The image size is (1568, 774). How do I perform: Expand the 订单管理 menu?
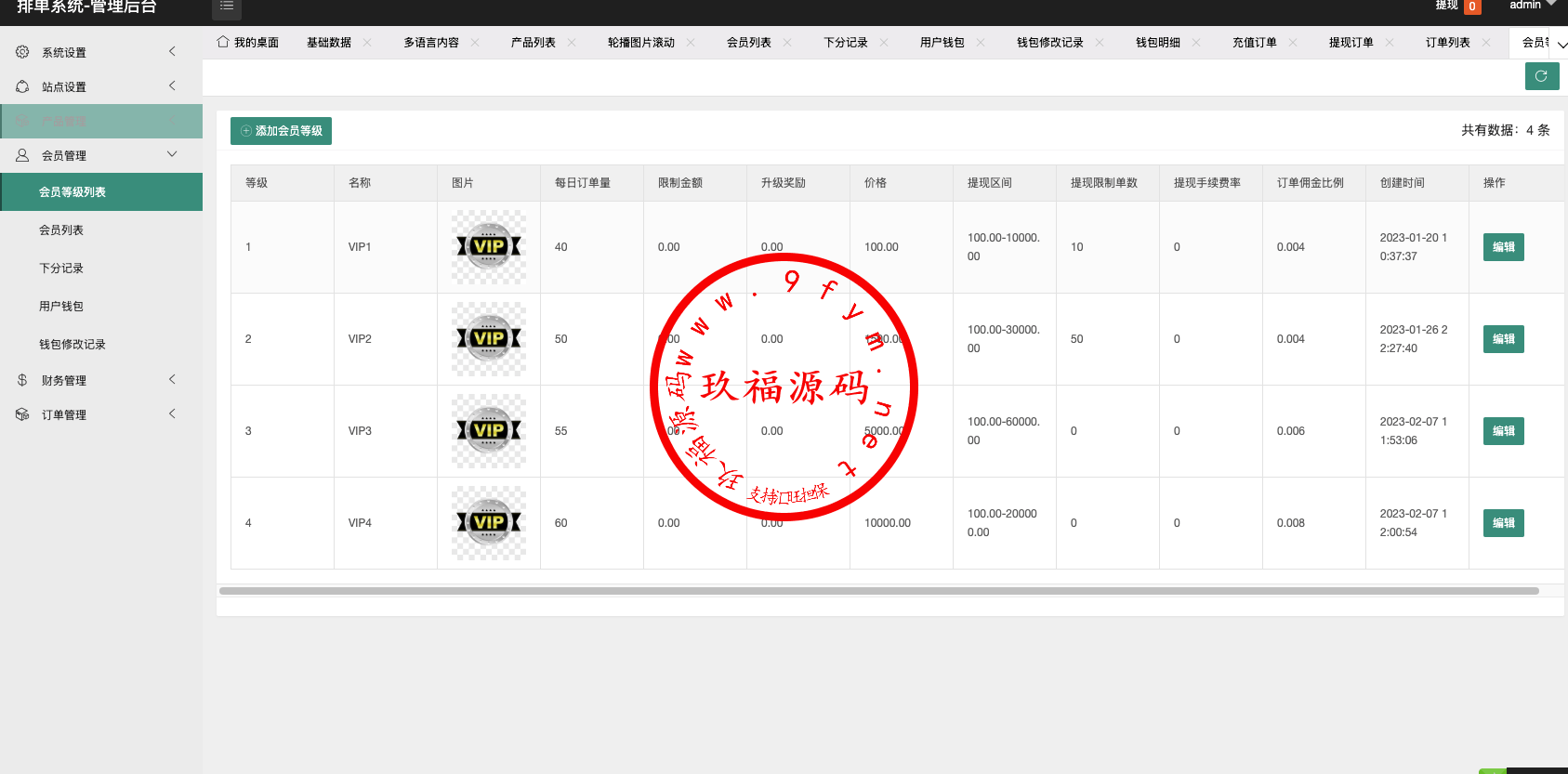pyautogui.click(x=172, y=414)
